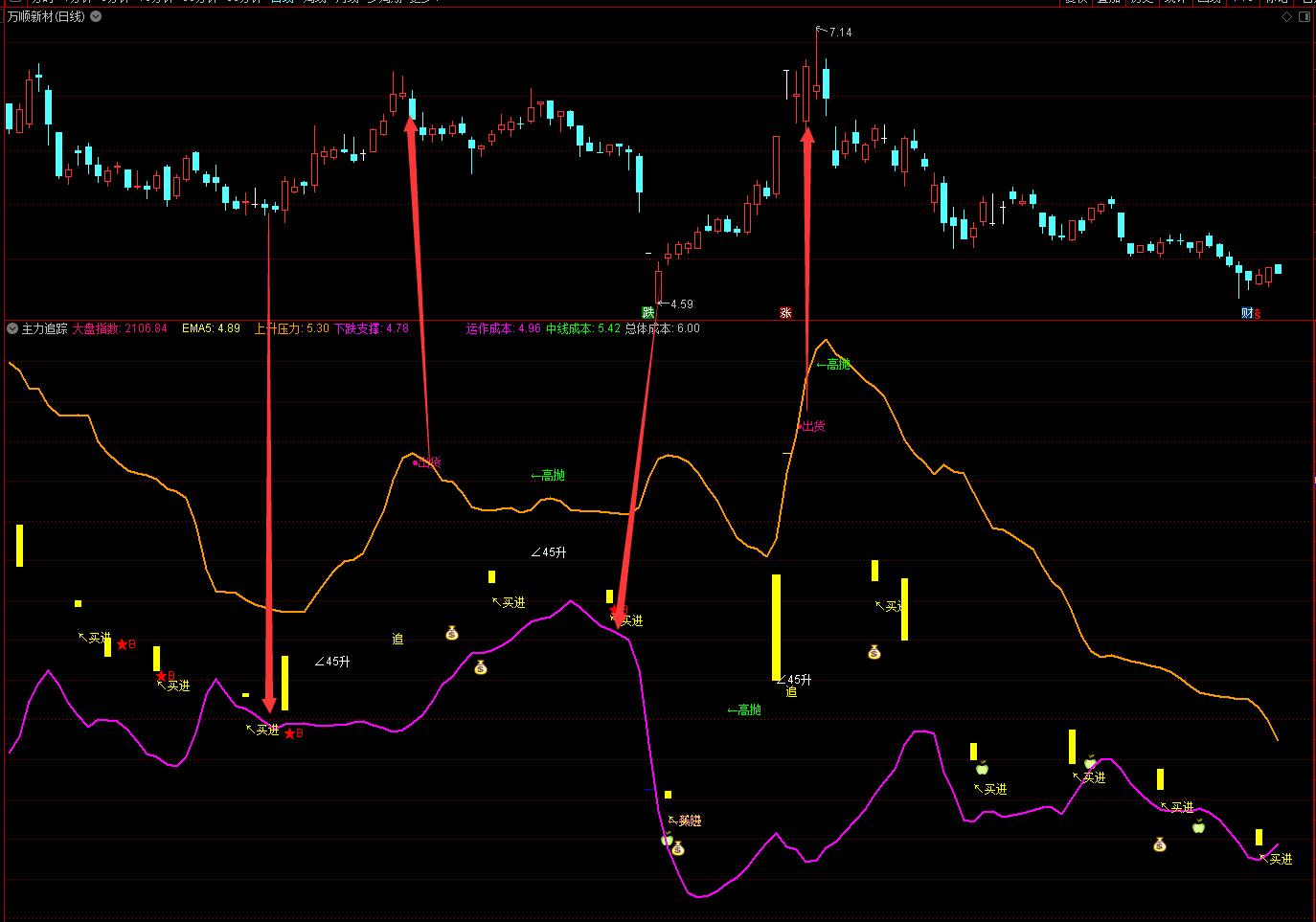Click the green 跌 marker badge
Screen dimensions: 1316x922
[x=648, y=312]
